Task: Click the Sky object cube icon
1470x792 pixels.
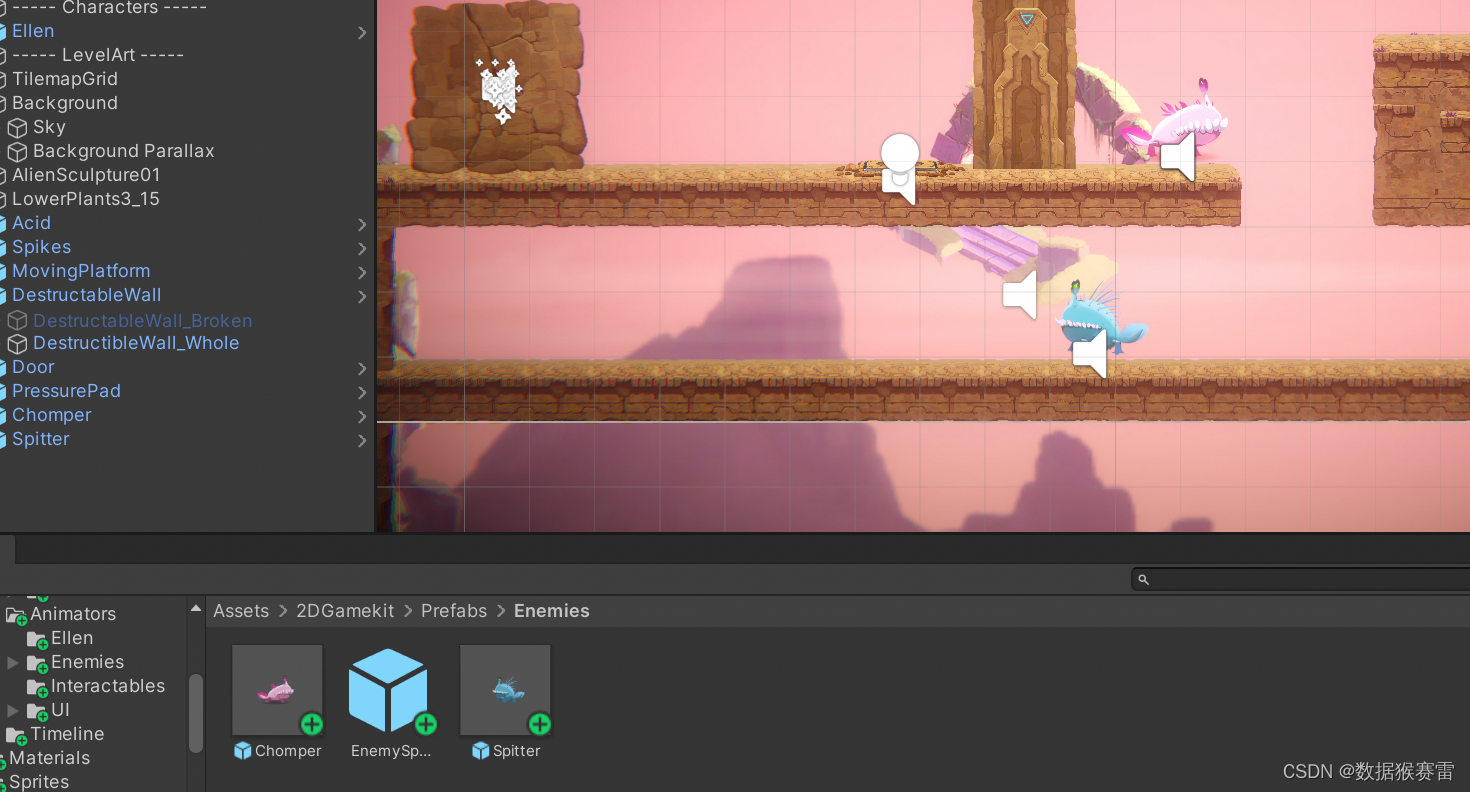Action: tap(17, 128)
